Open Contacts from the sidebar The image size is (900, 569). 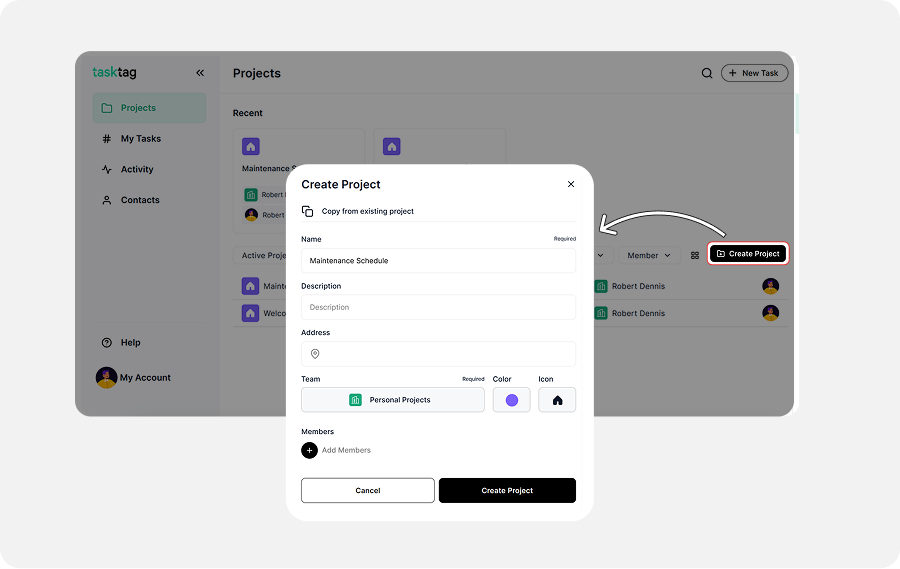(x=140, y=200)
